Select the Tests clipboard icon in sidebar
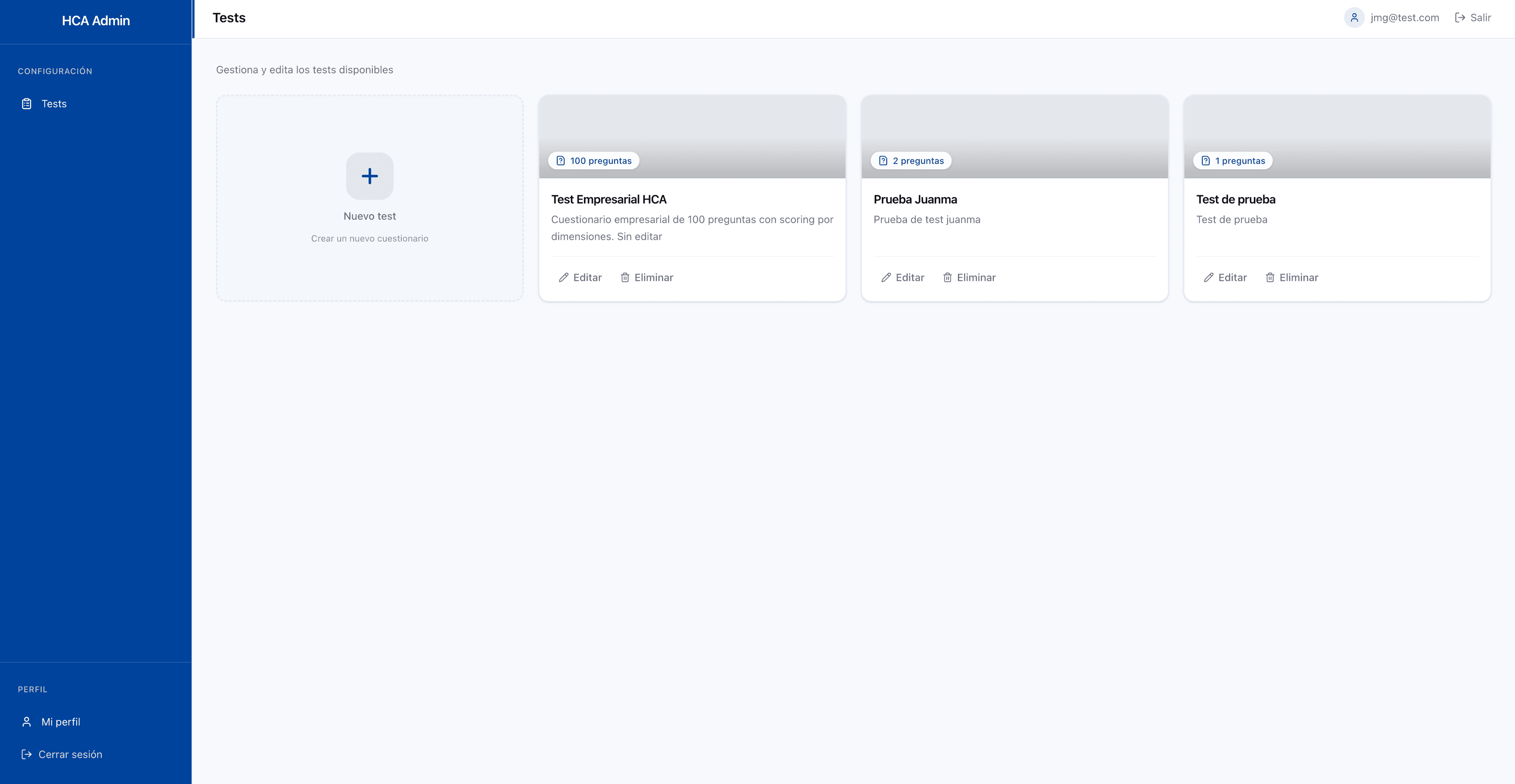 pyautogui.click(x=26, y=103)
